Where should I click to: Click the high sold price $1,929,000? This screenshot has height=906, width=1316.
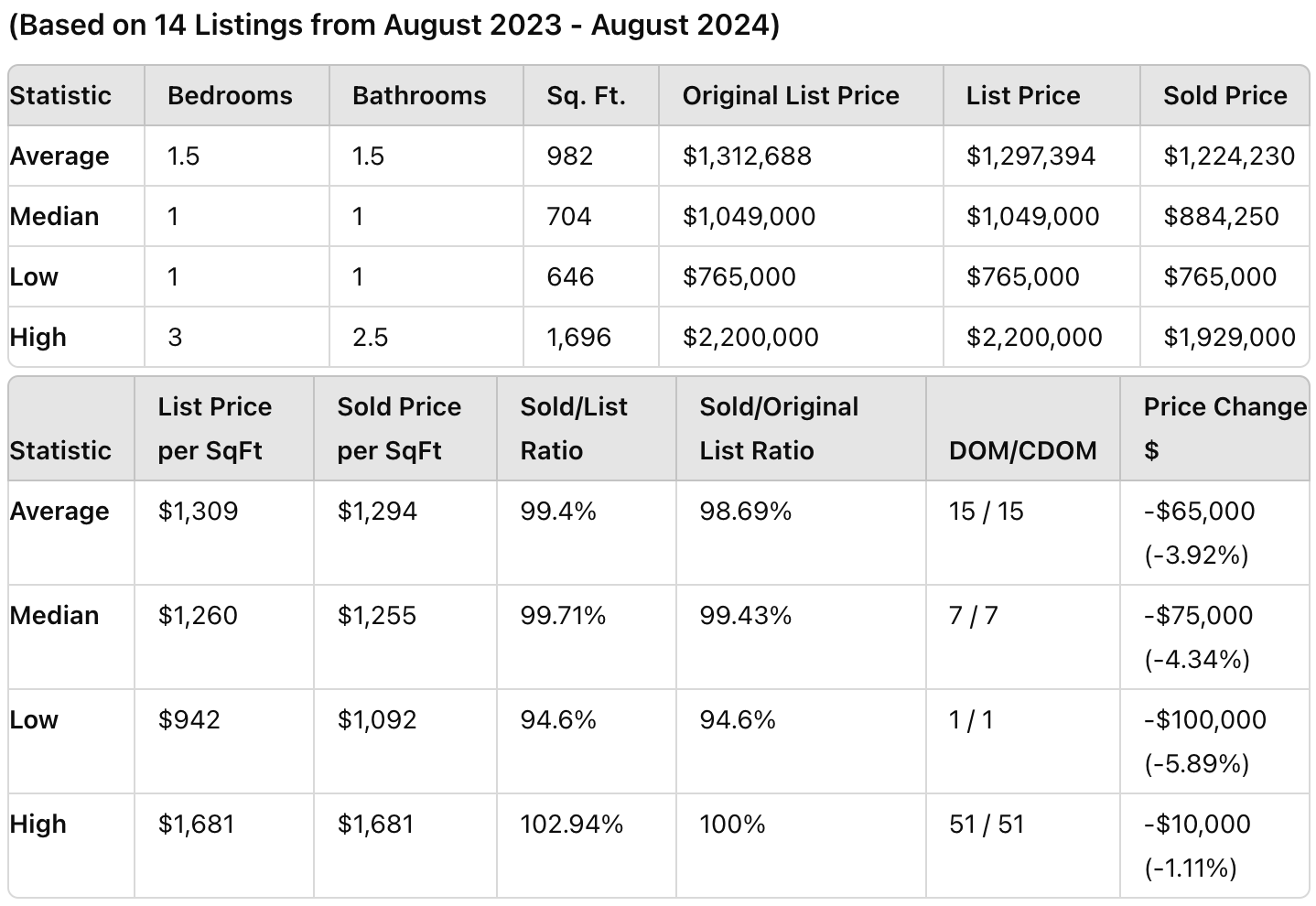(x=1229, y=337)
